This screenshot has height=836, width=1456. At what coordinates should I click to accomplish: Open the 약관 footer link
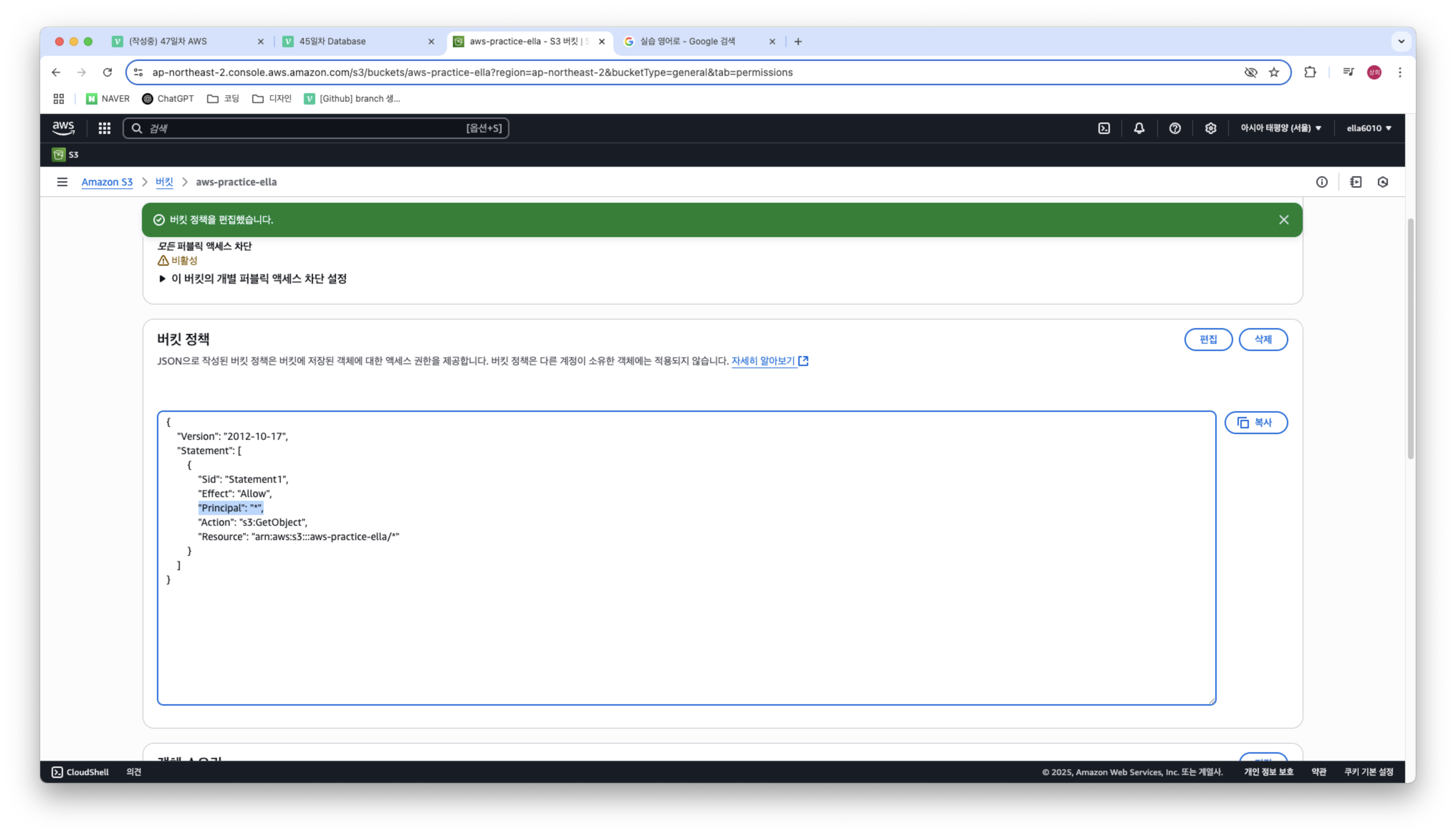[x=1319, y=772]
